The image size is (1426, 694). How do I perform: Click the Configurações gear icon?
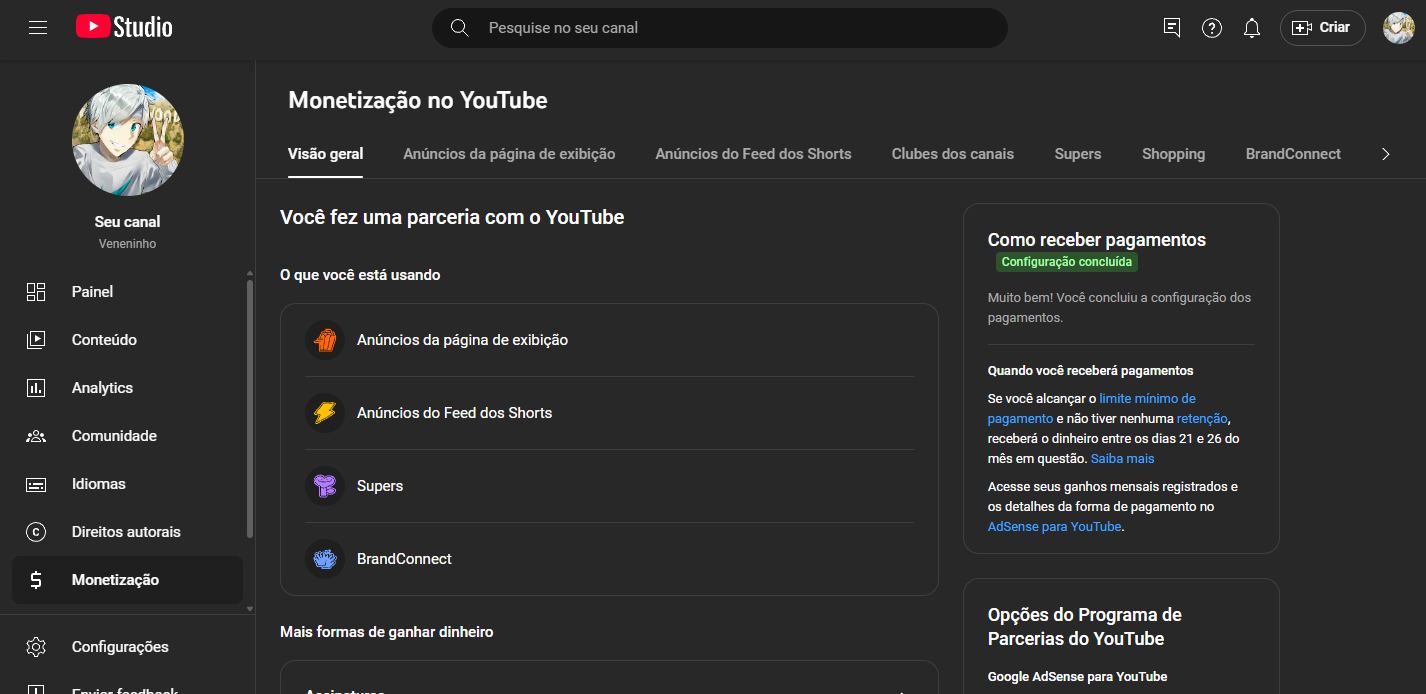click(36, 647)
